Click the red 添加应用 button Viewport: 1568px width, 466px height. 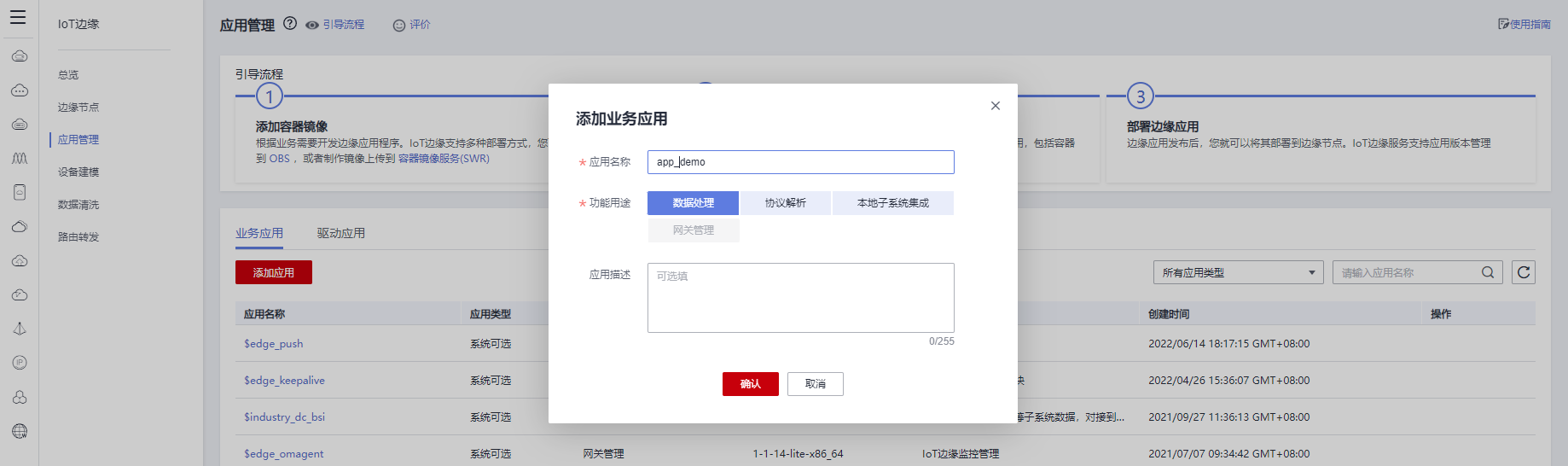(x=274, y=272)
